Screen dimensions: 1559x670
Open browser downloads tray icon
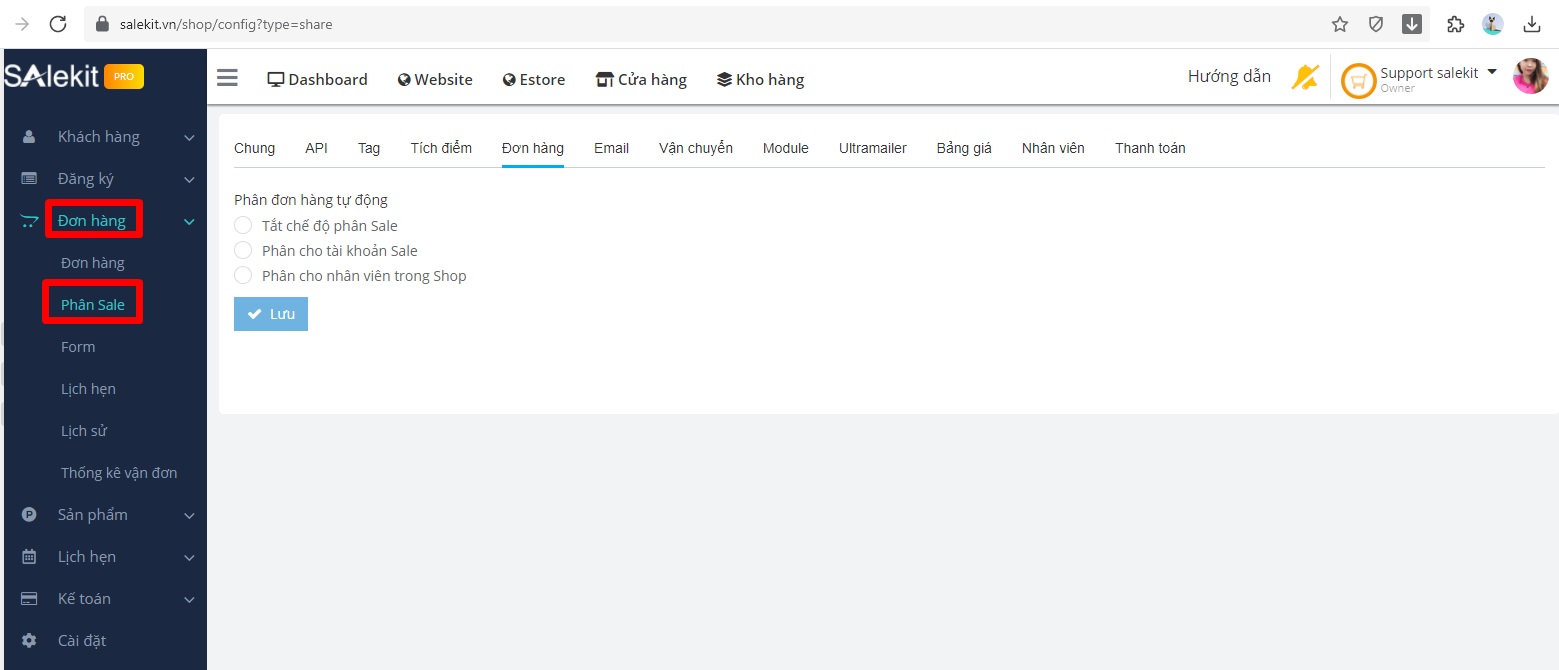pyautogui.click(x=1531, y=24)
